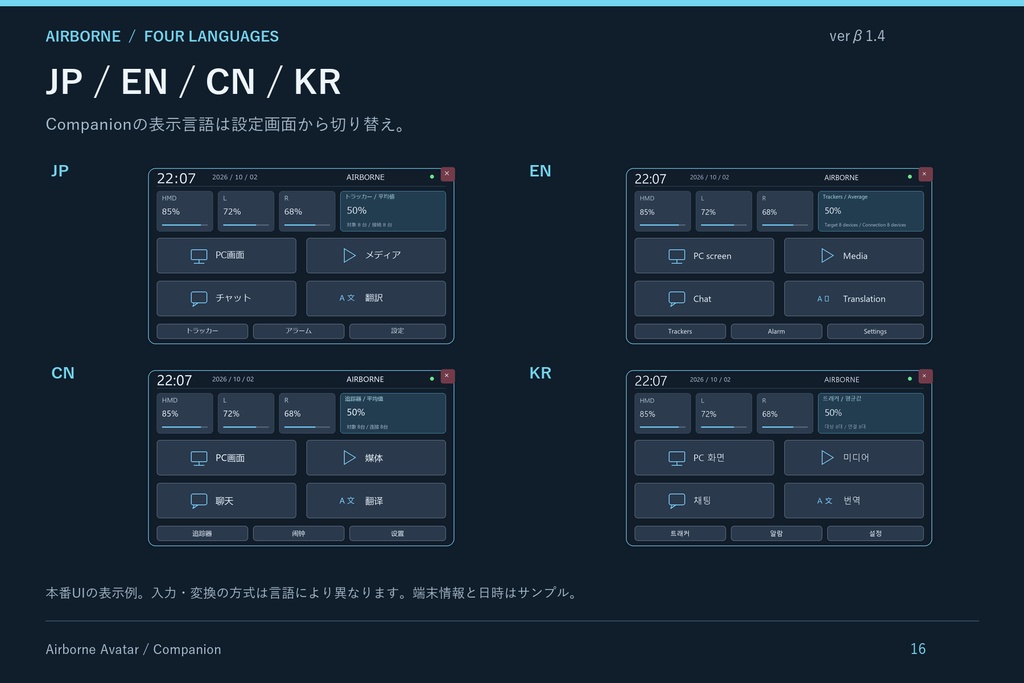This screenshot has height=683, width=1024.
Task: Open the '設定' button in the JP panel
Action: (x=398, y=331)
